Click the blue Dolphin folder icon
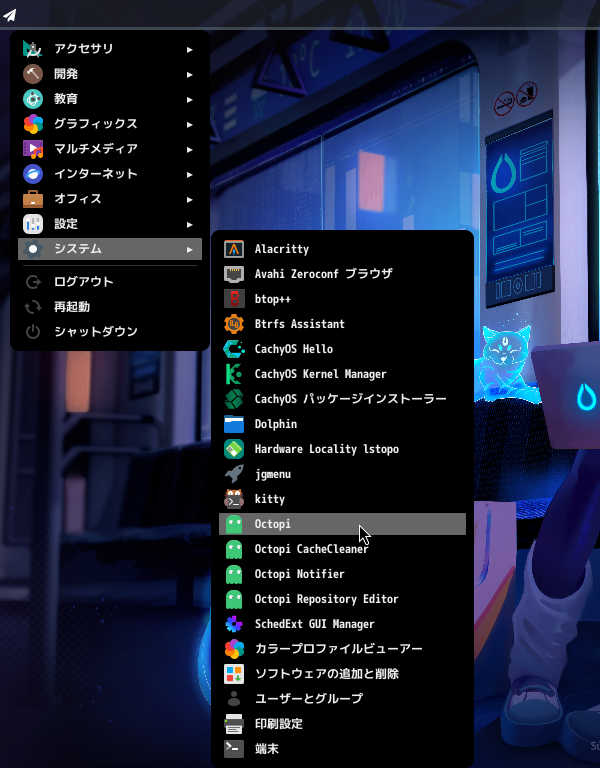Image resolution: width=600 pixels, height=768 pixels. 234,424
